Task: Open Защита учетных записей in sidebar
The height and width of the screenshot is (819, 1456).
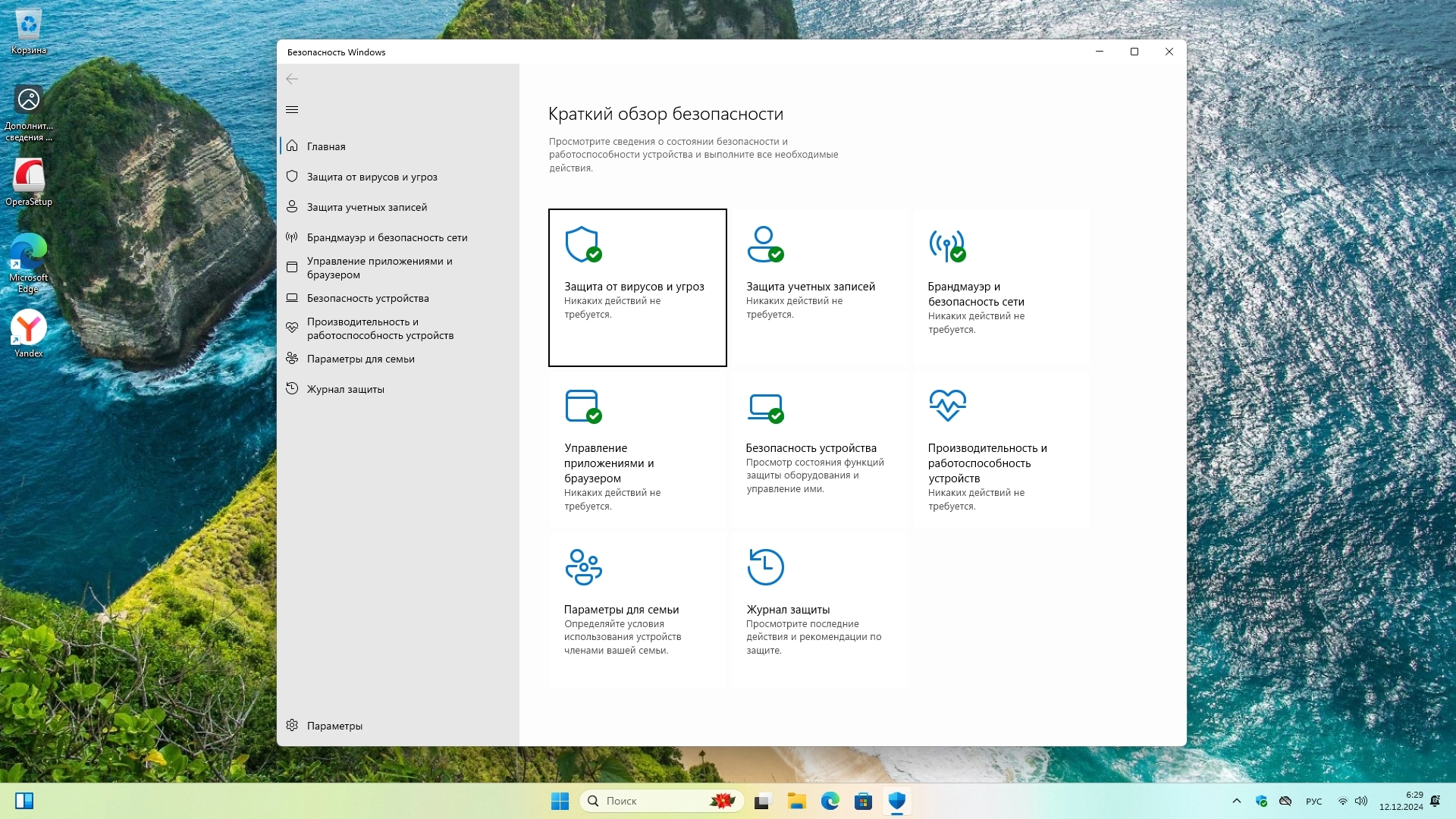Action: 366,207
